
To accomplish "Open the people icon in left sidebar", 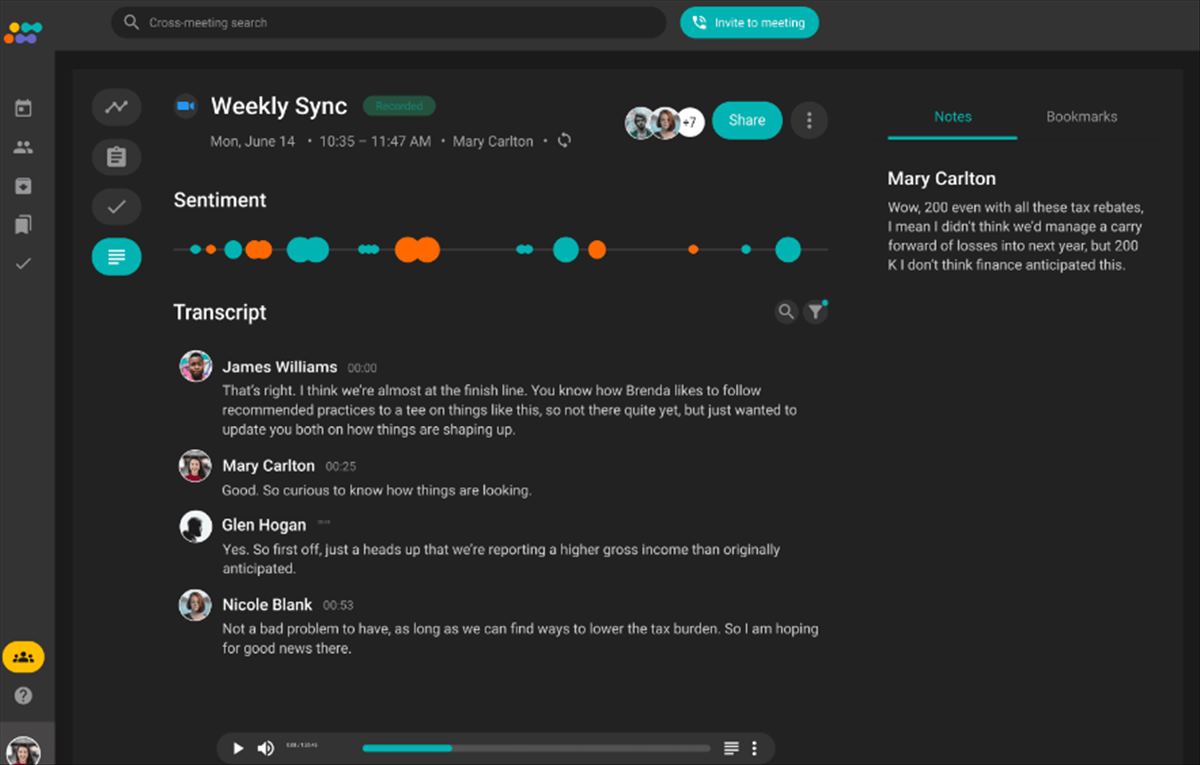I will pos(23,147).
